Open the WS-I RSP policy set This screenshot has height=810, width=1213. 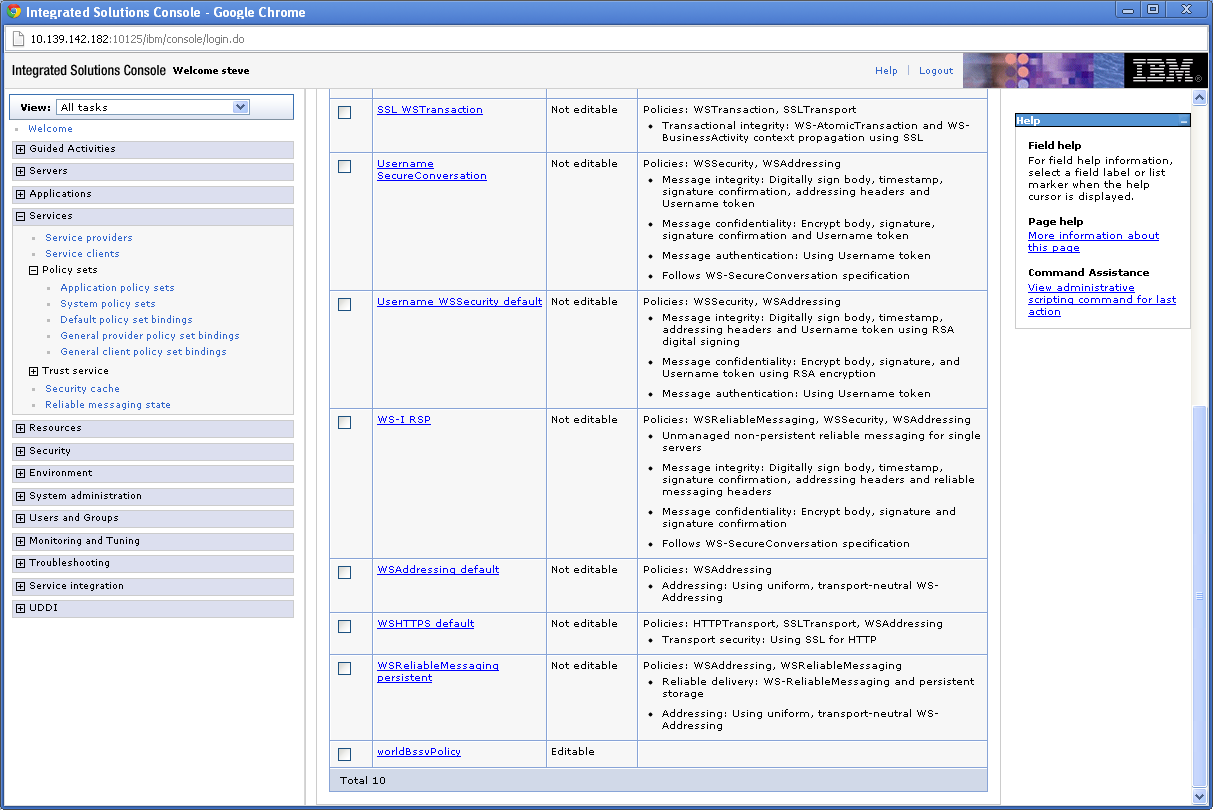tap(404, 420)
